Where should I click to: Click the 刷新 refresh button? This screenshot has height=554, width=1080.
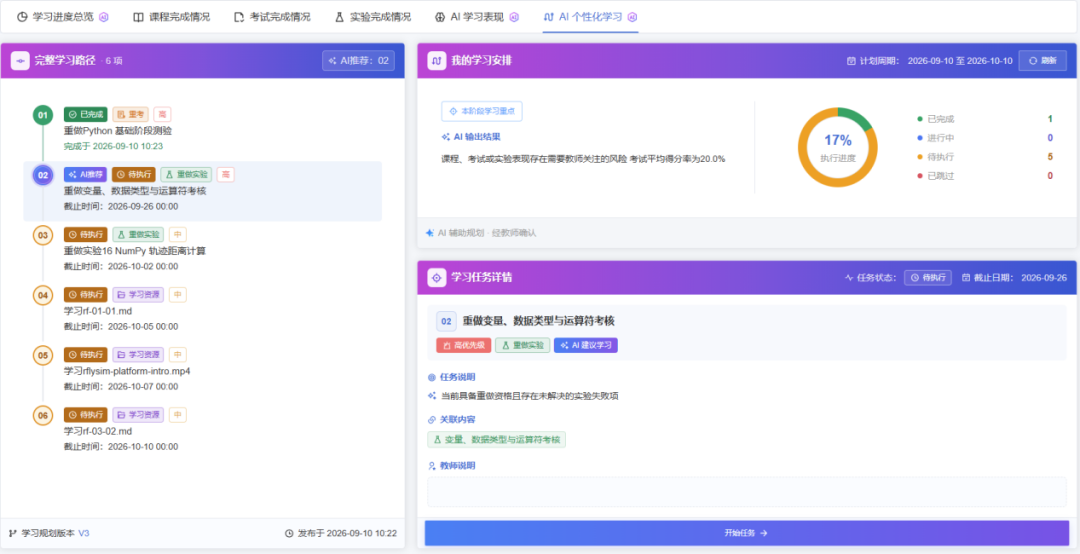click(1043, 61)
